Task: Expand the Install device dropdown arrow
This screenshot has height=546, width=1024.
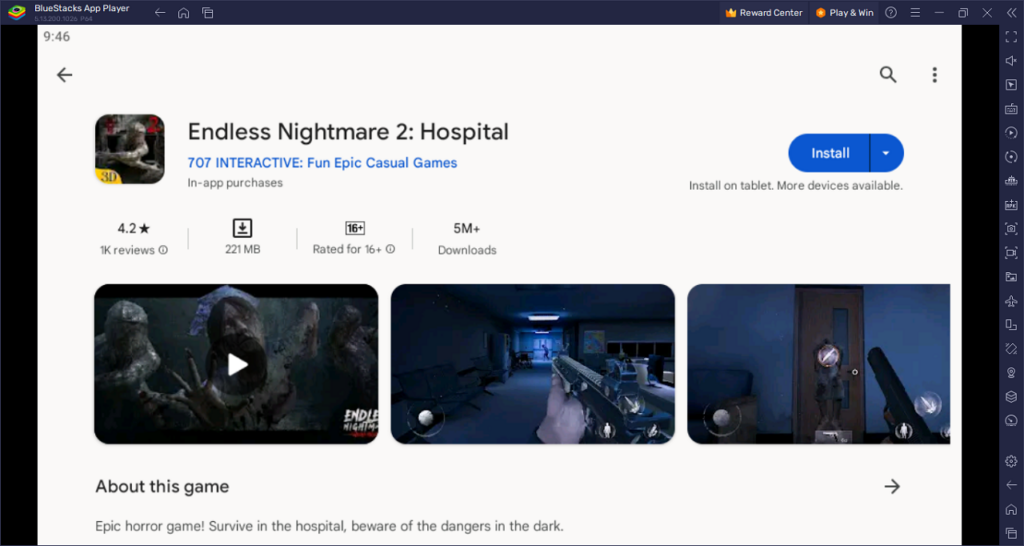Action: tap(886, 153)
